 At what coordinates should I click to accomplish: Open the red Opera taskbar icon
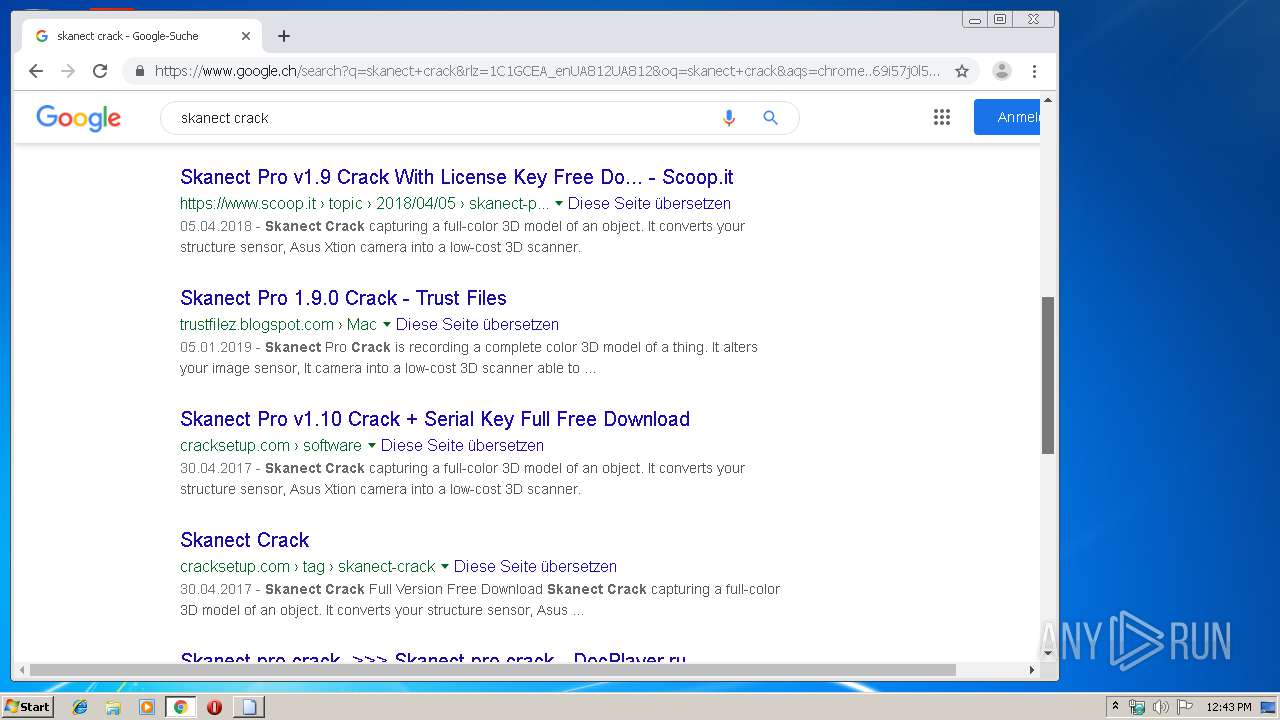214,707
